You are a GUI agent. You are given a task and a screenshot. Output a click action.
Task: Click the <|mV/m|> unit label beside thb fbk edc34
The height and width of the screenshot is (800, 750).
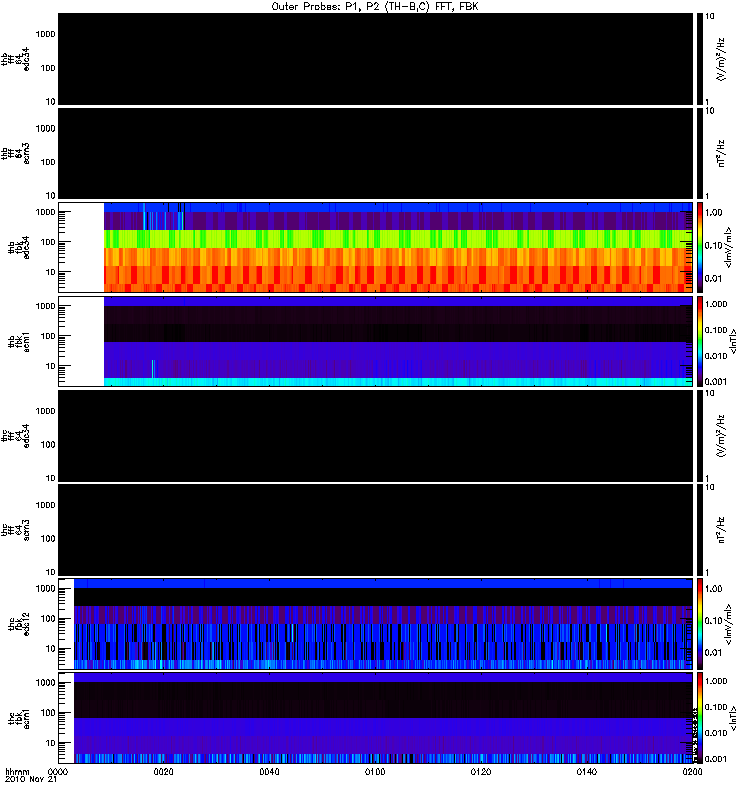pos(729,247)
